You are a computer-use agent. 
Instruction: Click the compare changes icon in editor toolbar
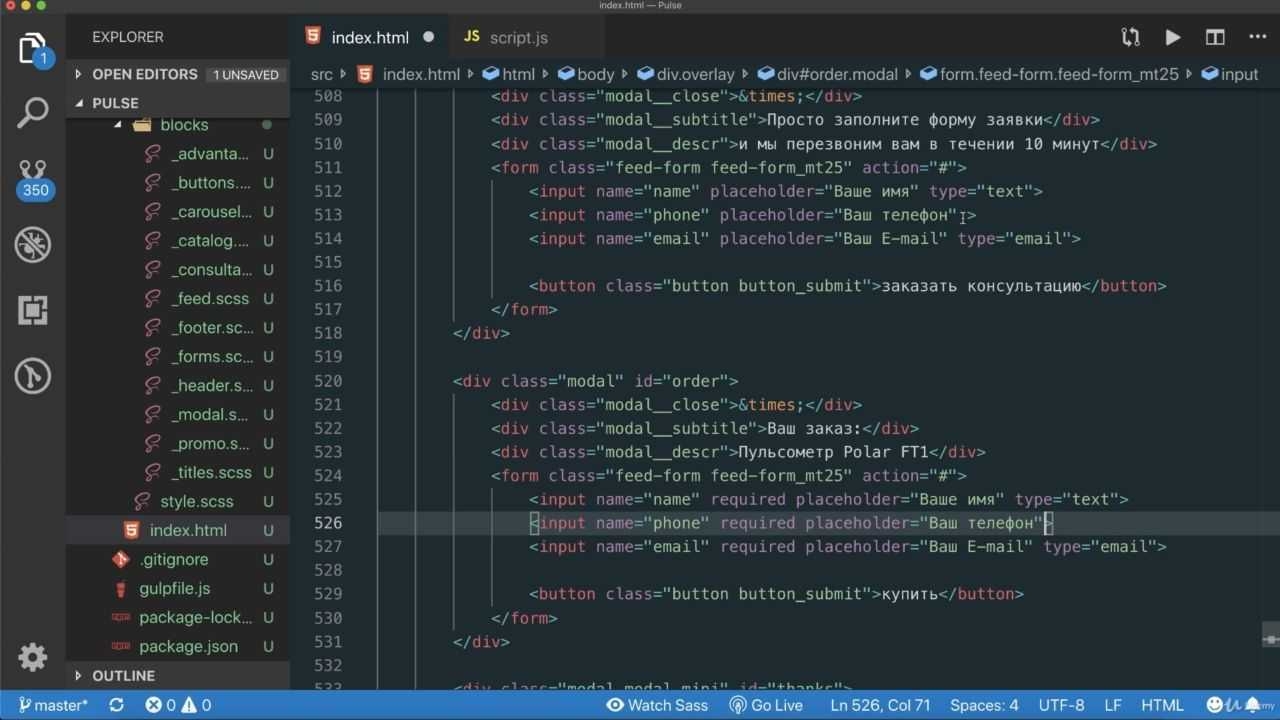pyautogui.click(x=1130, y=38)
